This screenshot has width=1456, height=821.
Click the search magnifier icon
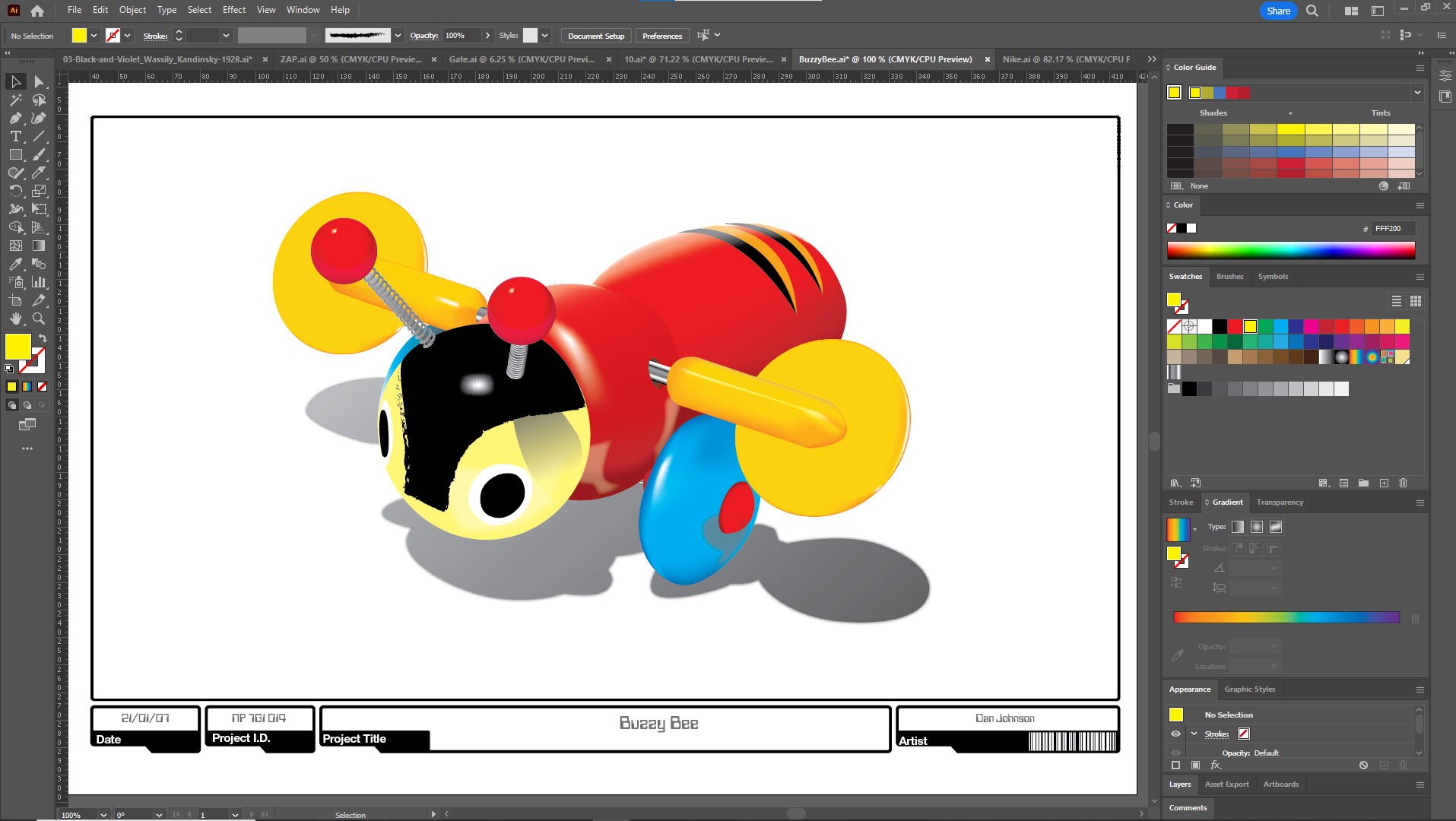(1312, 11)
